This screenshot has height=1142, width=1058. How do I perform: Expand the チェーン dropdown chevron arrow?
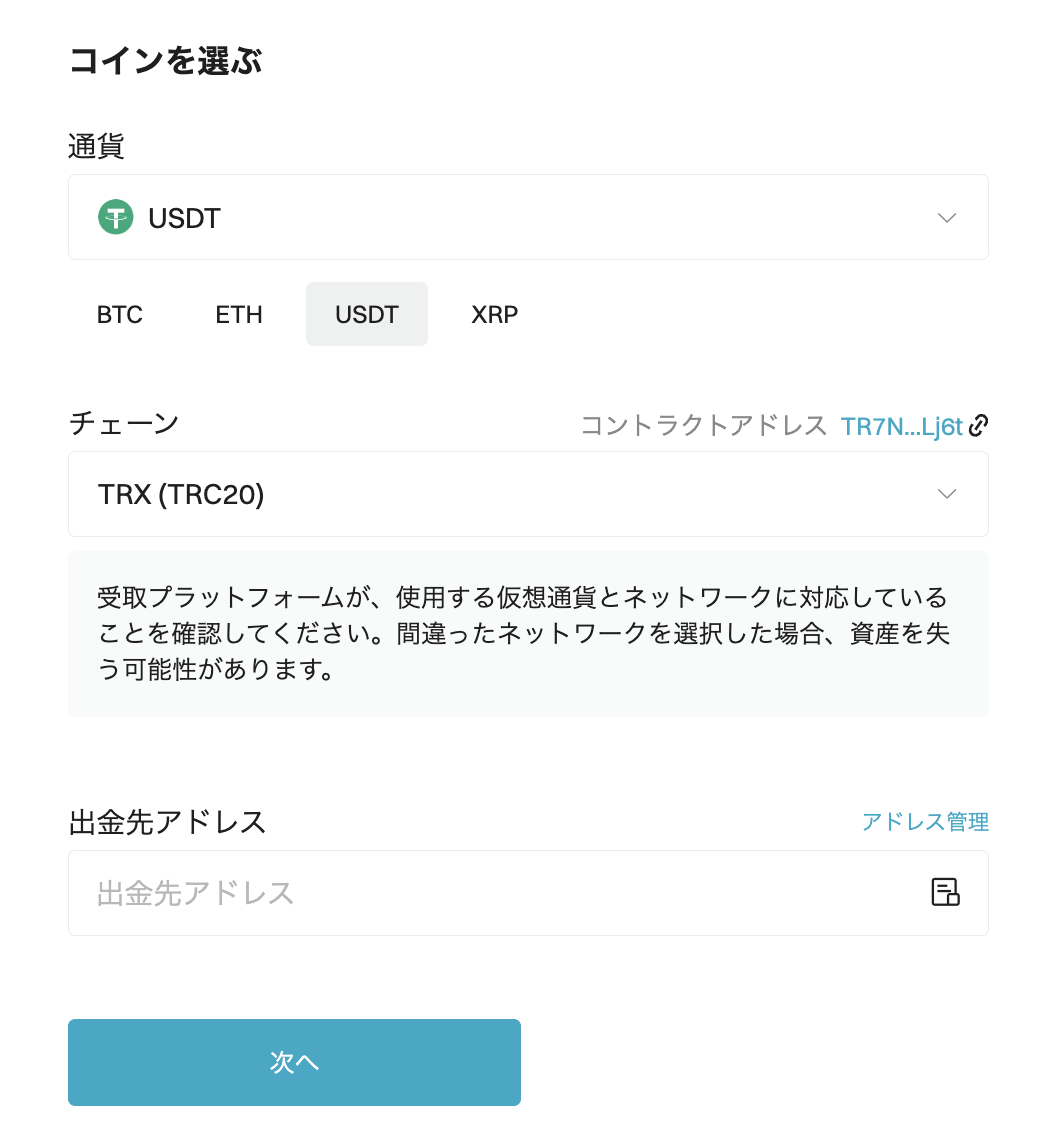pyautogui.click(x=947, y=495)
